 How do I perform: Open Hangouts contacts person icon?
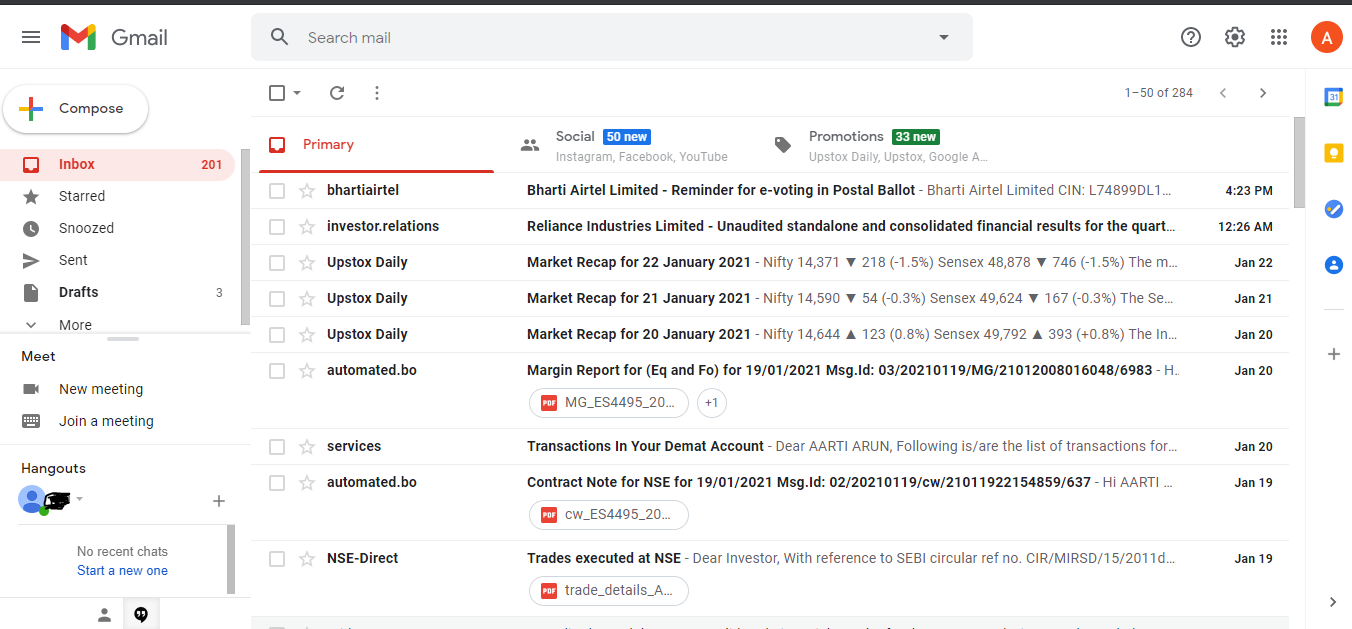click(104, 615)
